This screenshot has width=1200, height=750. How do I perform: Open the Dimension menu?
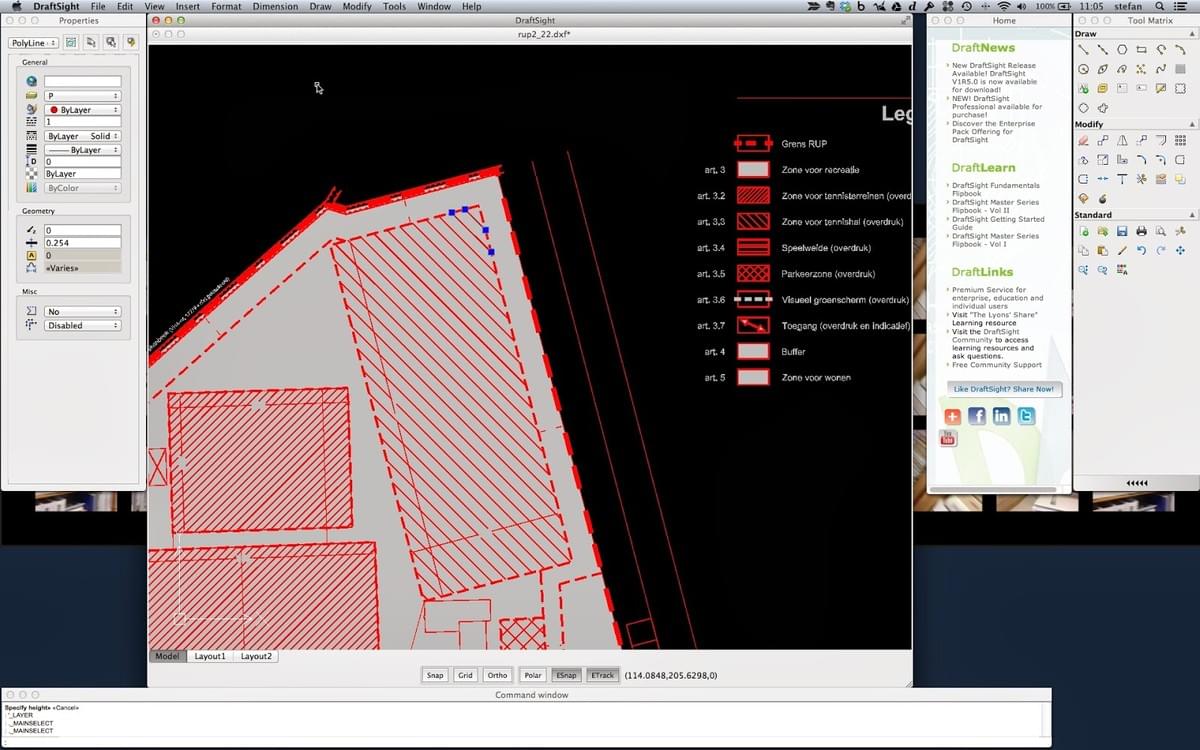275,6
